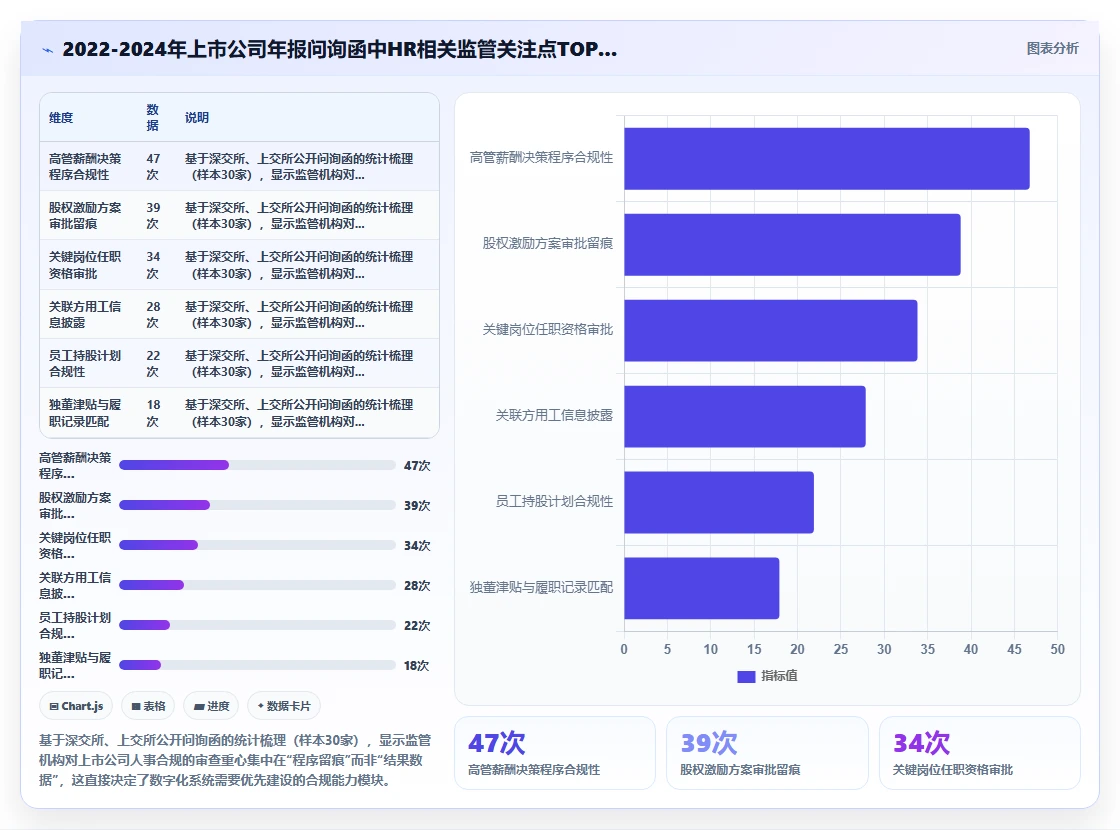Select the Chart.js tag chip

pos(76,706)
